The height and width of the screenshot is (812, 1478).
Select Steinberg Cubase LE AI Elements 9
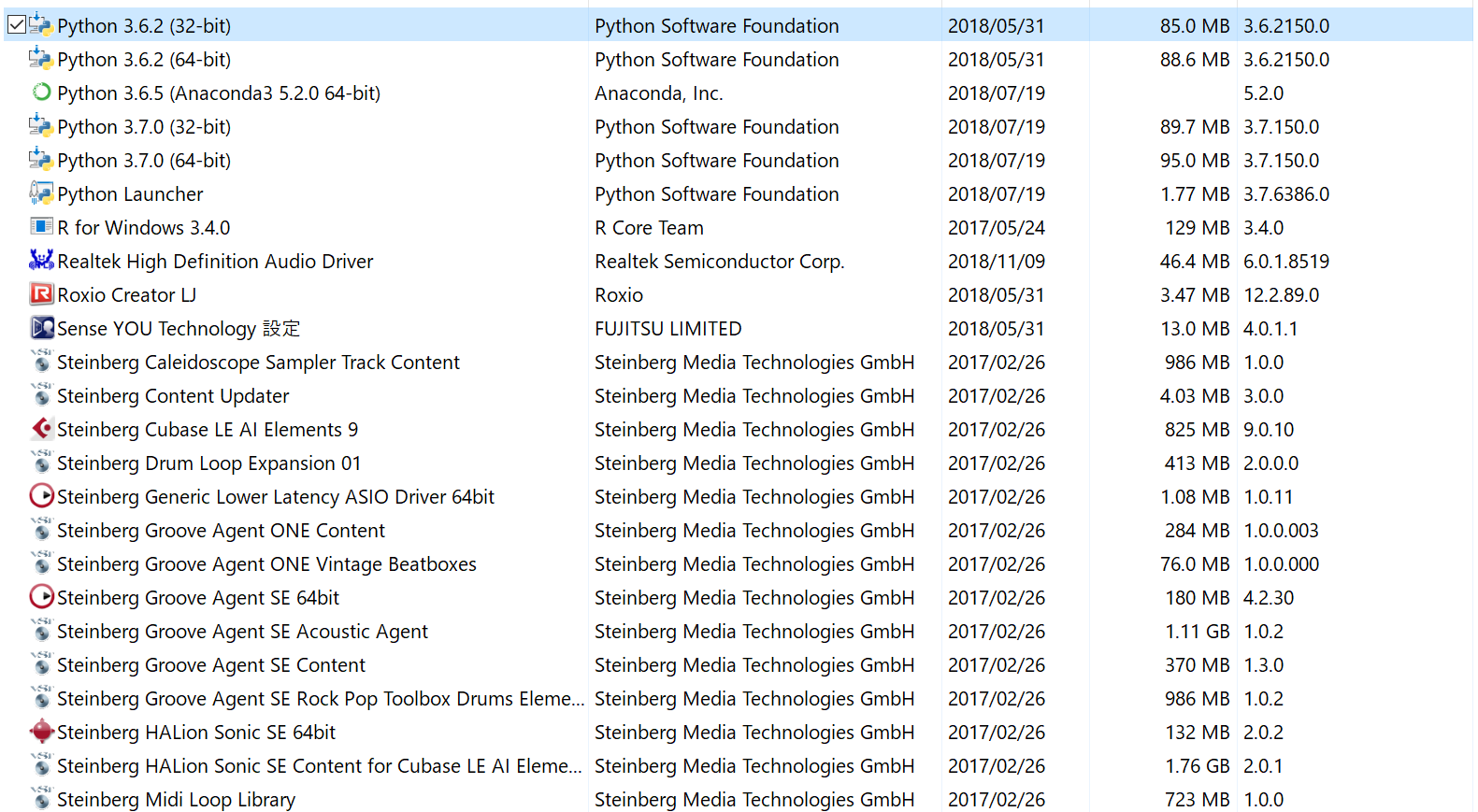pyautogui.click(x=208, y=430)
